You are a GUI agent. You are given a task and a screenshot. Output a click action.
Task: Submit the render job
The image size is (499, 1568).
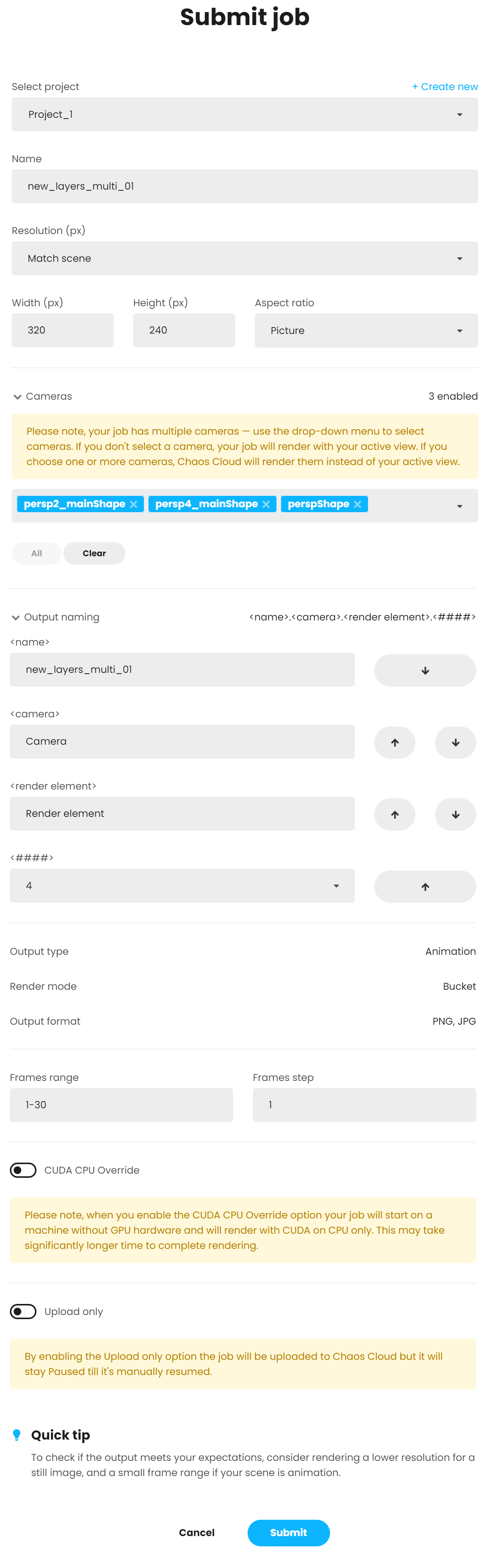pos(289,1532)
